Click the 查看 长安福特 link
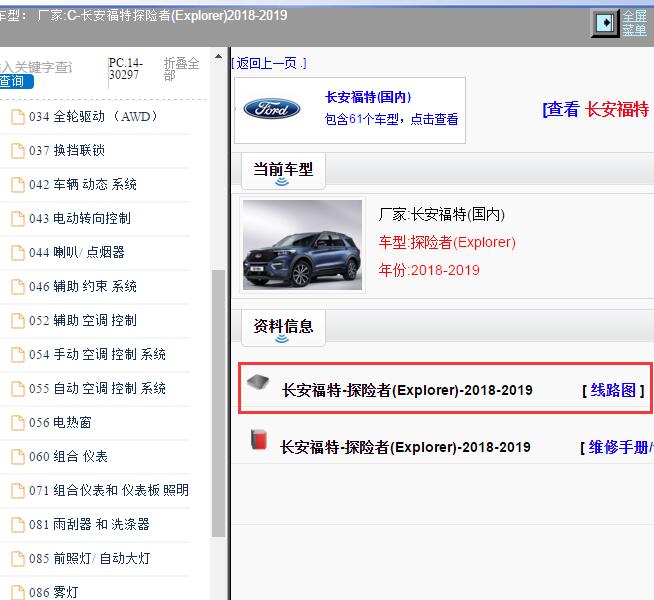The height and width of the screenshot is (600, 654). point(596,110)
